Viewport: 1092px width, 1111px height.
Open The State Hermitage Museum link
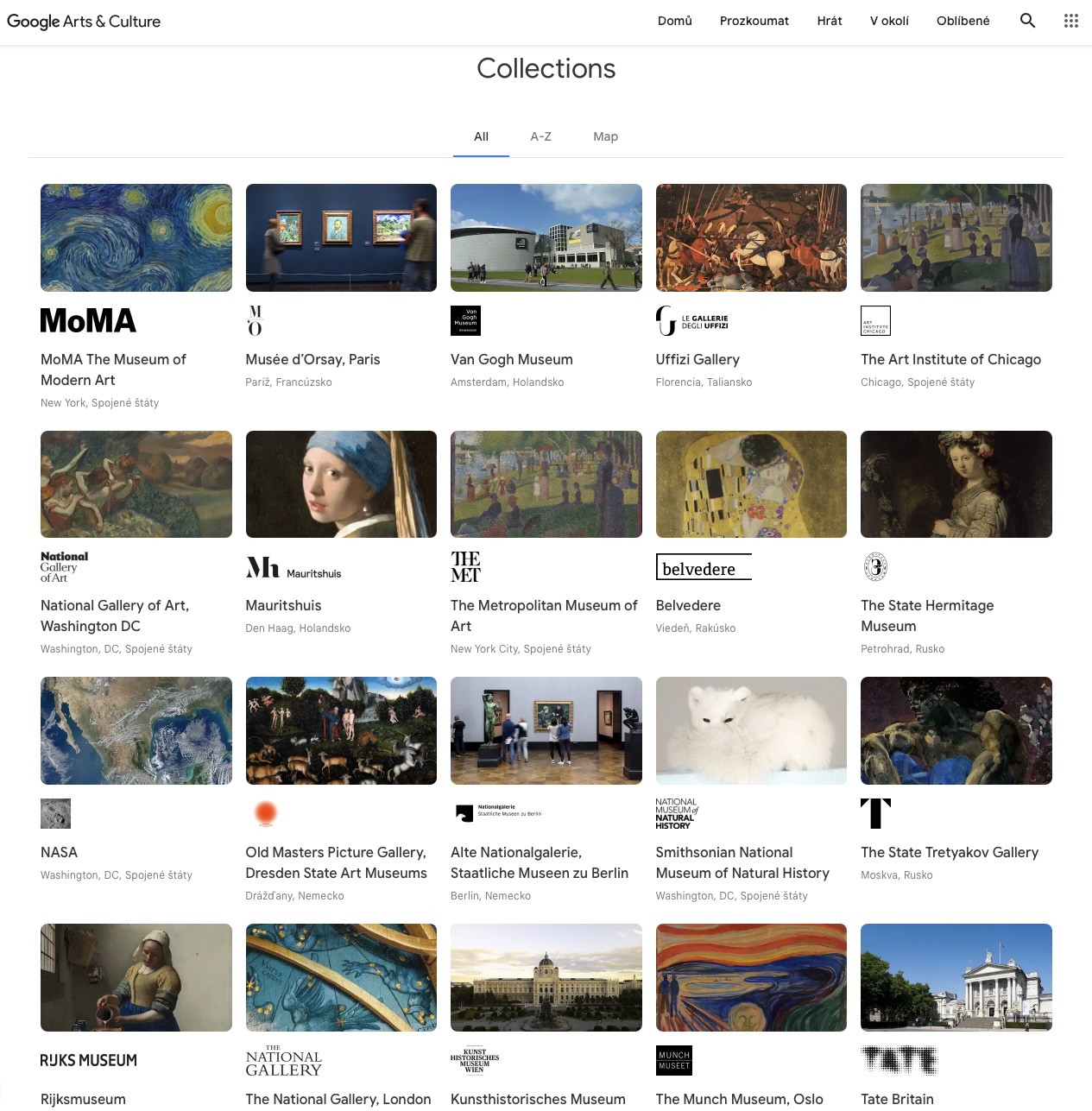tap(927, 615)
